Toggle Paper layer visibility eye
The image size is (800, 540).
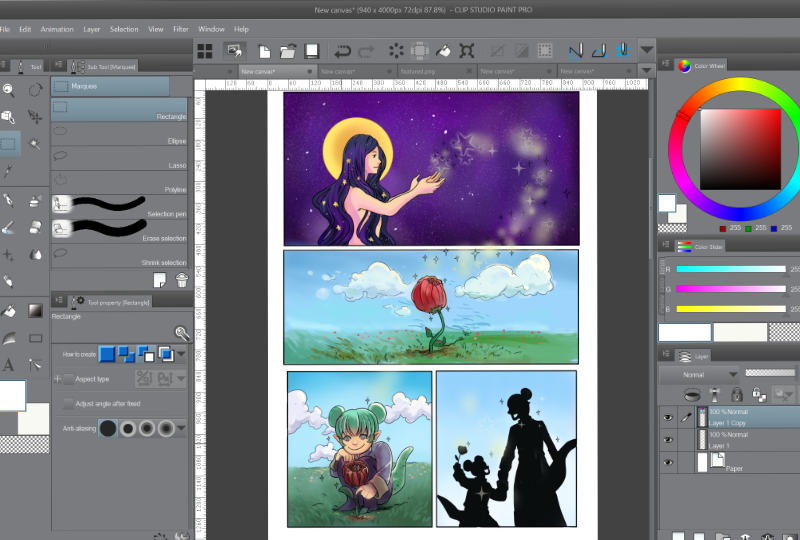(667, 463)
